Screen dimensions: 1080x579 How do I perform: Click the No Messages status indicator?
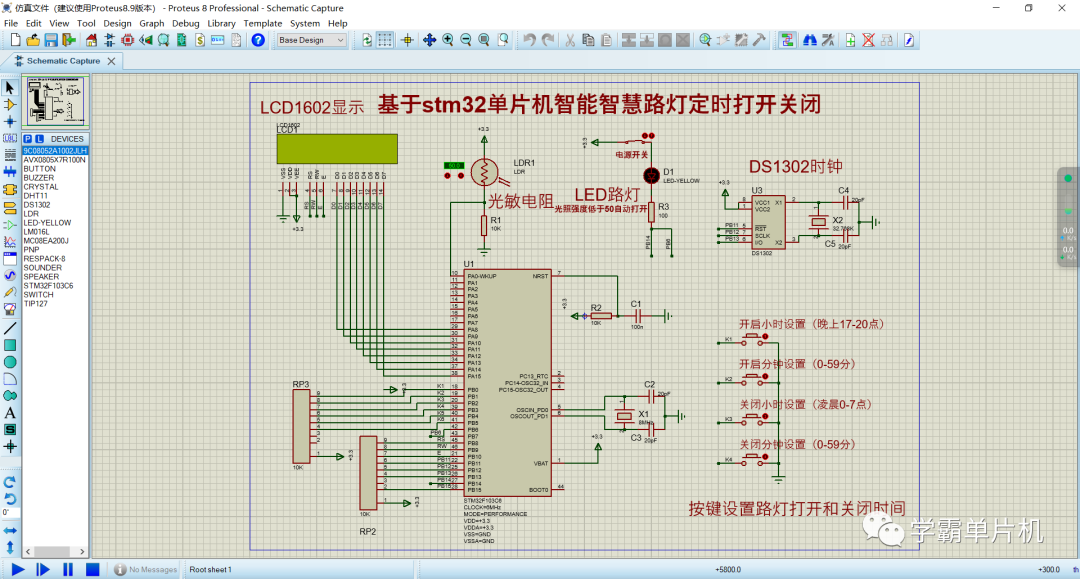point(145,569)
